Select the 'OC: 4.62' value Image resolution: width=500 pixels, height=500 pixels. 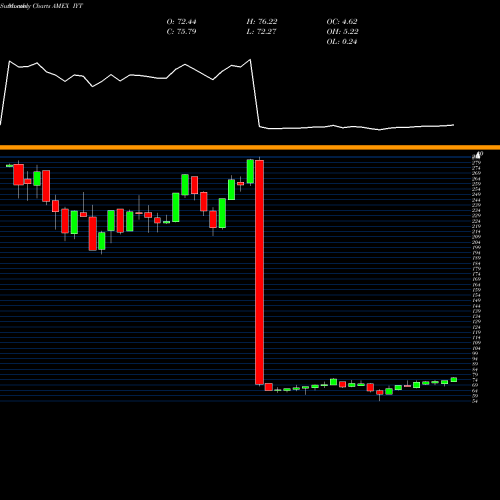342,22
